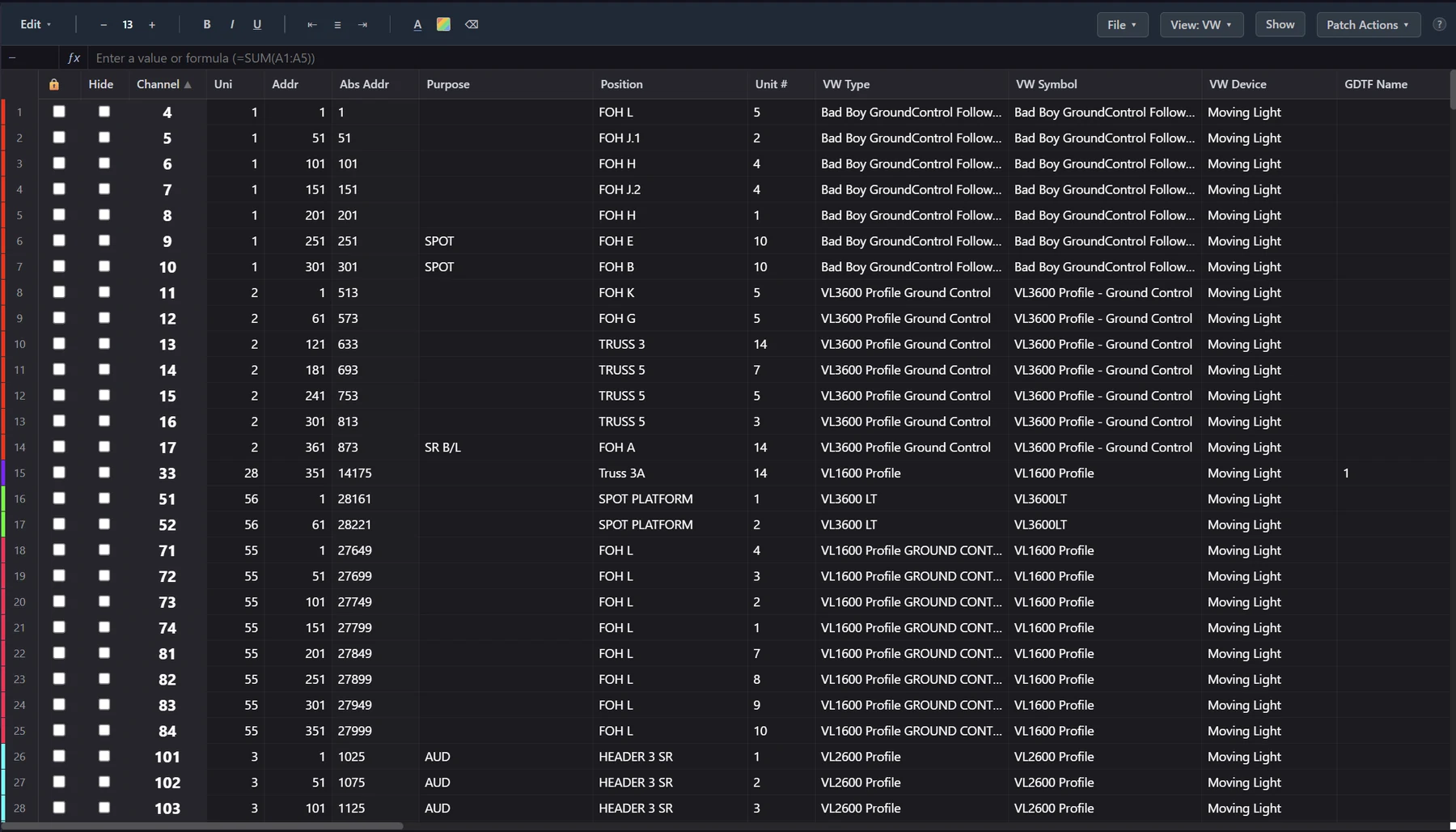Toggle underline formatting

(257, 24)
